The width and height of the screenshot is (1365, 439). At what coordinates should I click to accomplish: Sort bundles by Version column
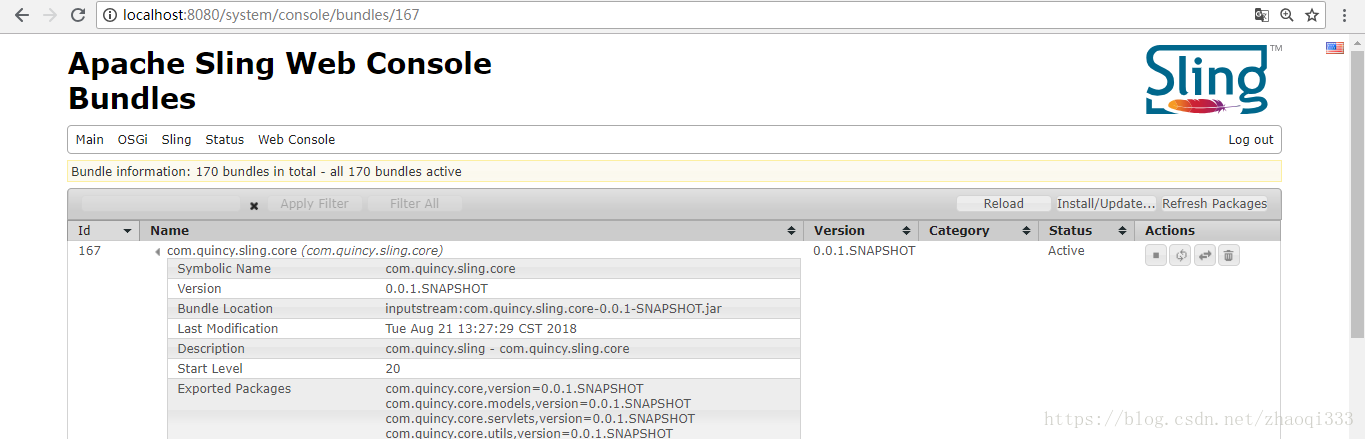(860, 230)
